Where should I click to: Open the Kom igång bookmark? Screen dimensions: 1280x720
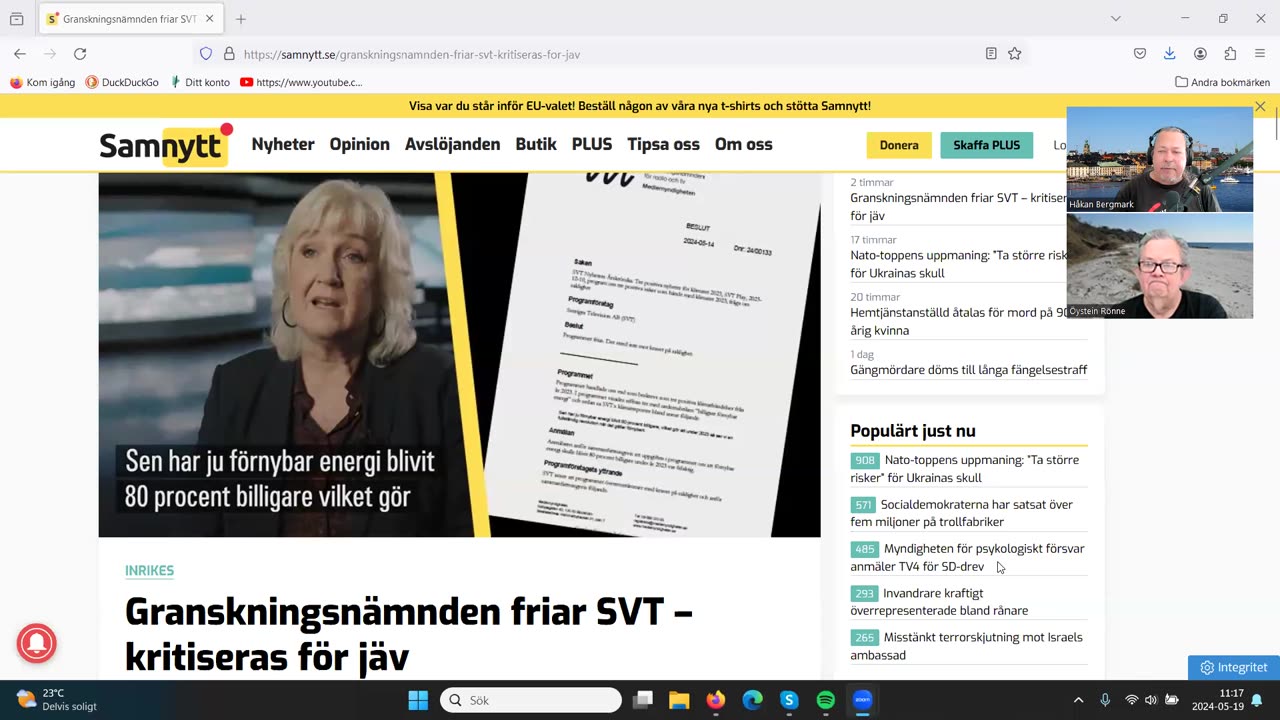[43, 82]
